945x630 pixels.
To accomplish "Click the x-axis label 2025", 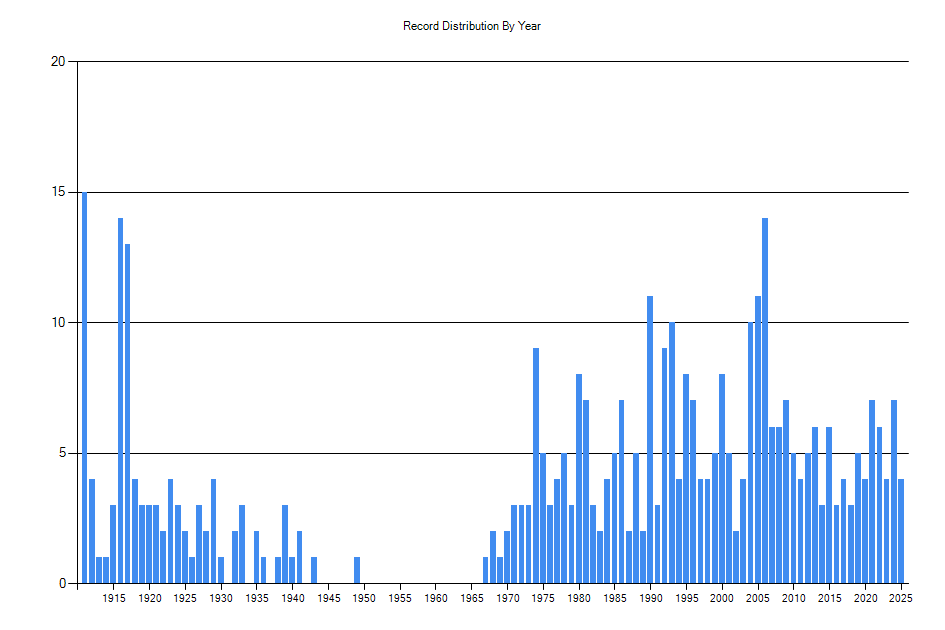I will [x=900, y=599].
